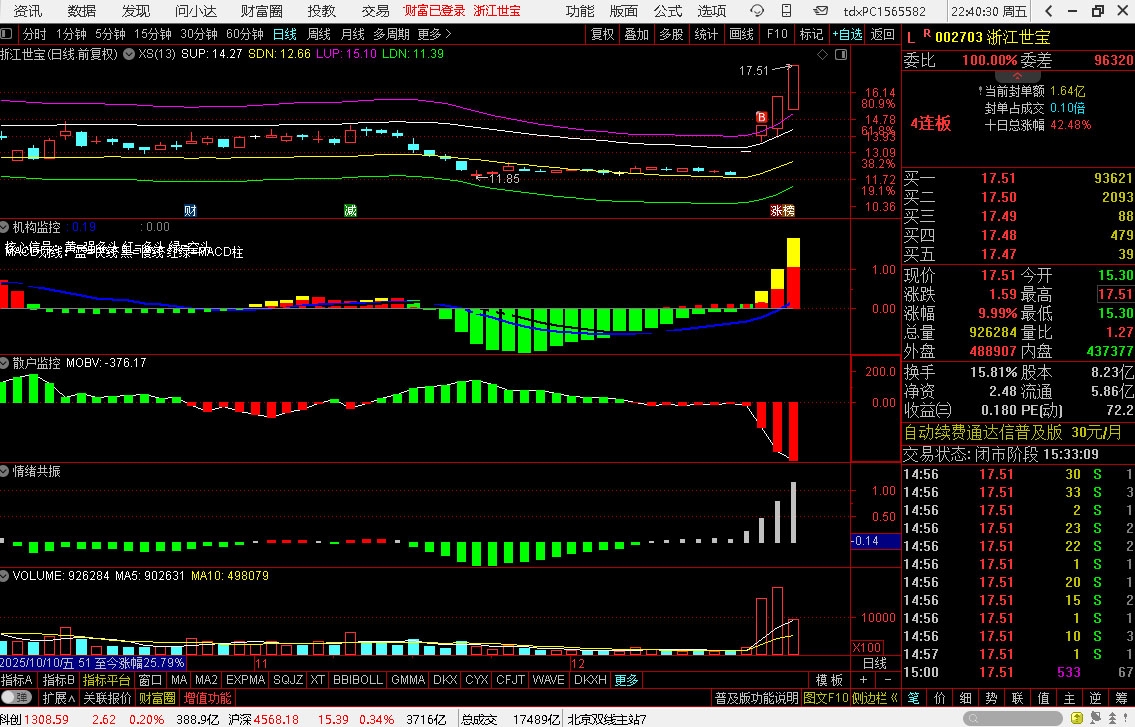1135x727 pixels.
Task: Switch to the 月线 chart period
Action: click(353, 34)
